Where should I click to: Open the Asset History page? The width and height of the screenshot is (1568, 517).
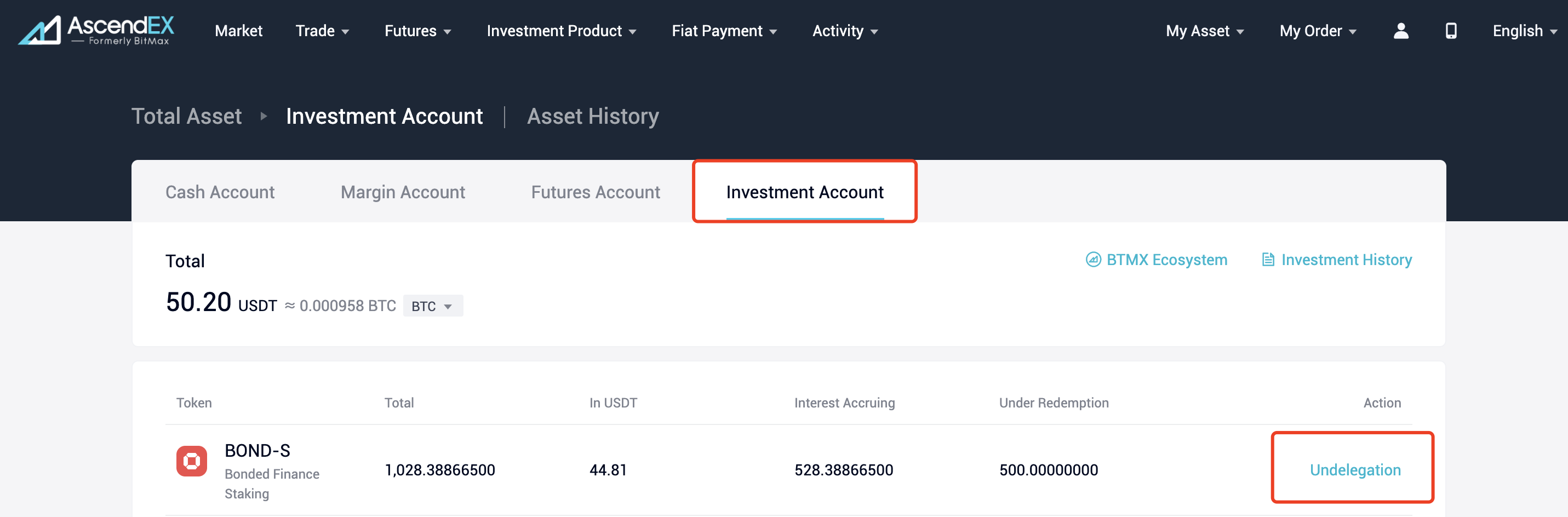(x=593, y=116)
